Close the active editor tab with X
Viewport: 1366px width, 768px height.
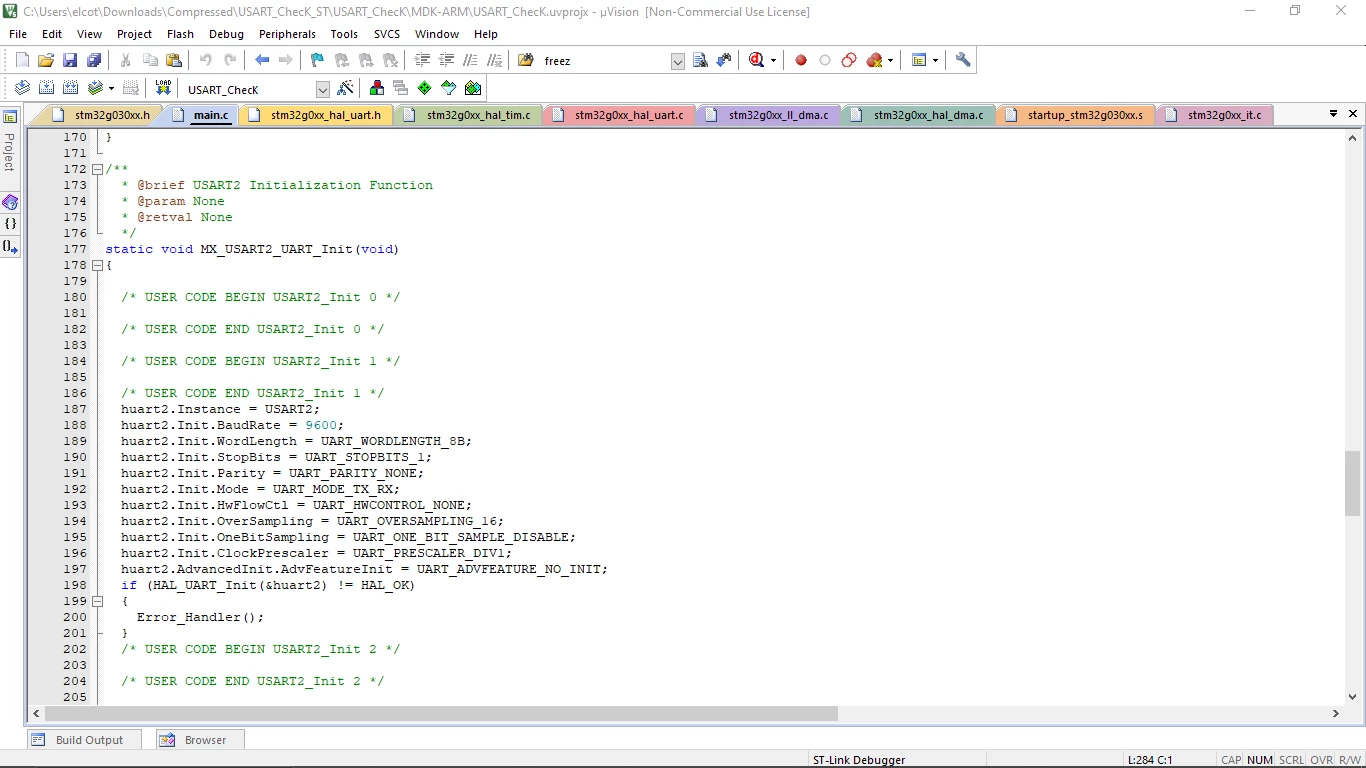[1353, 114]
